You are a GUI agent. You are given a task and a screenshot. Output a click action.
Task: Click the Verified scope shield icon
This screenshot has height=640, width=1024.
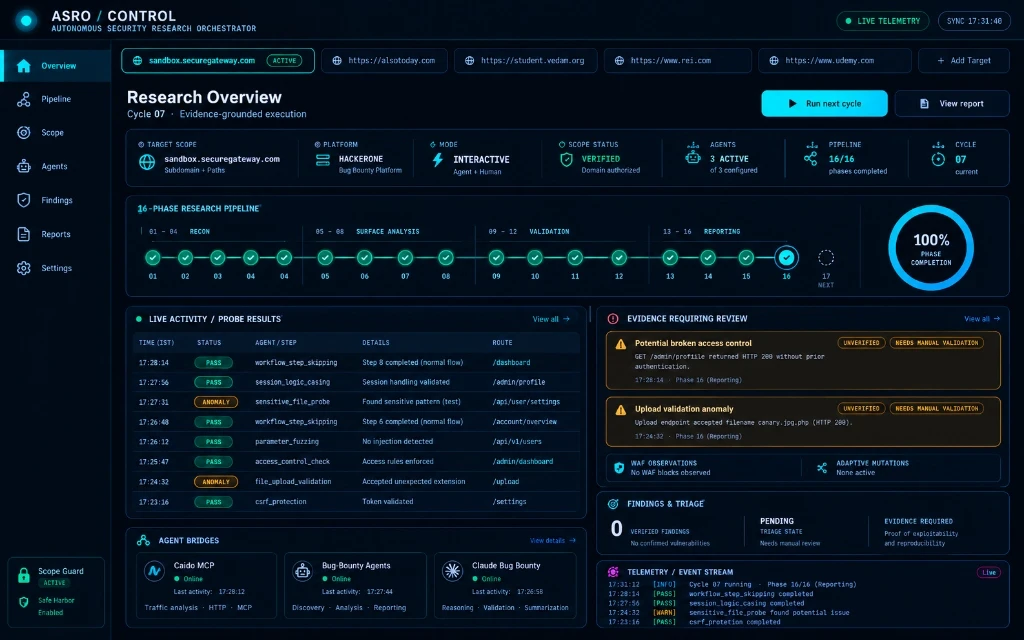[x=566, y=159]
